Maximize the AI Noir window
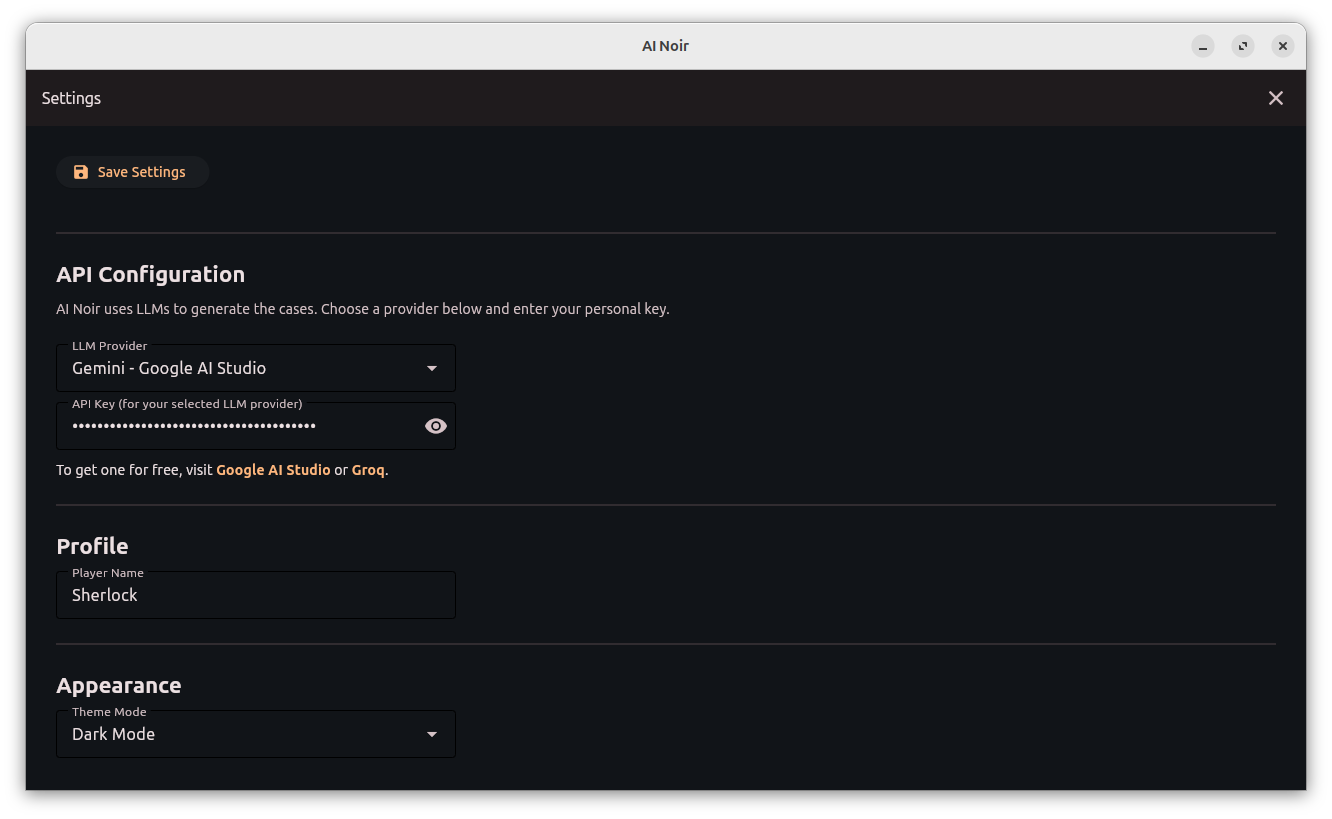Screen dimensions: 1332x819 click(x=1243, y=46)
